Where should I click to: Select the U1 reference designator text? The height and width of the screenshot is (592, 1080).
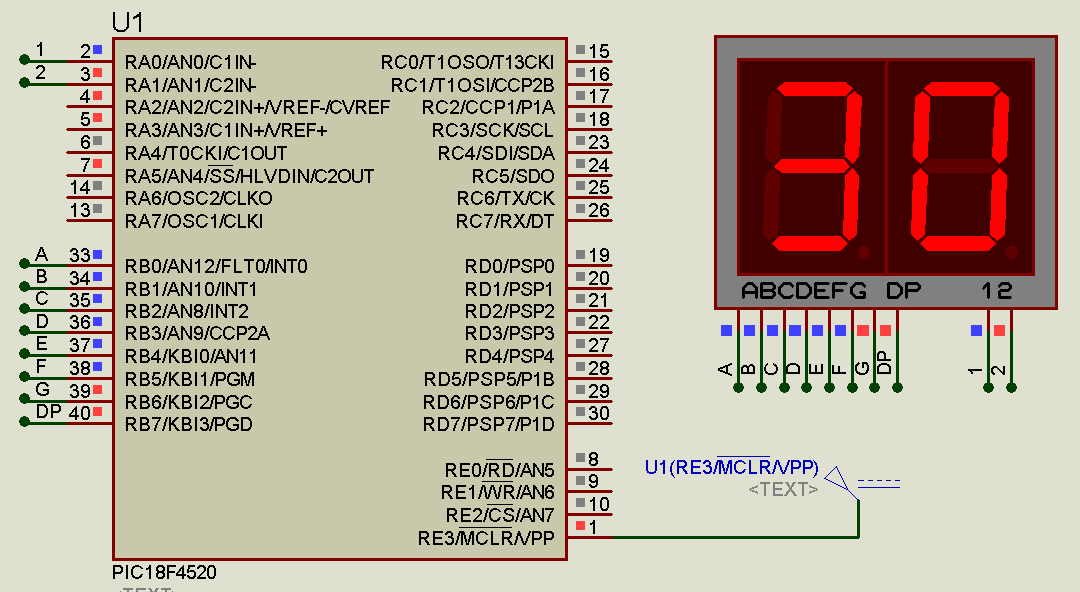pos(125,20)
